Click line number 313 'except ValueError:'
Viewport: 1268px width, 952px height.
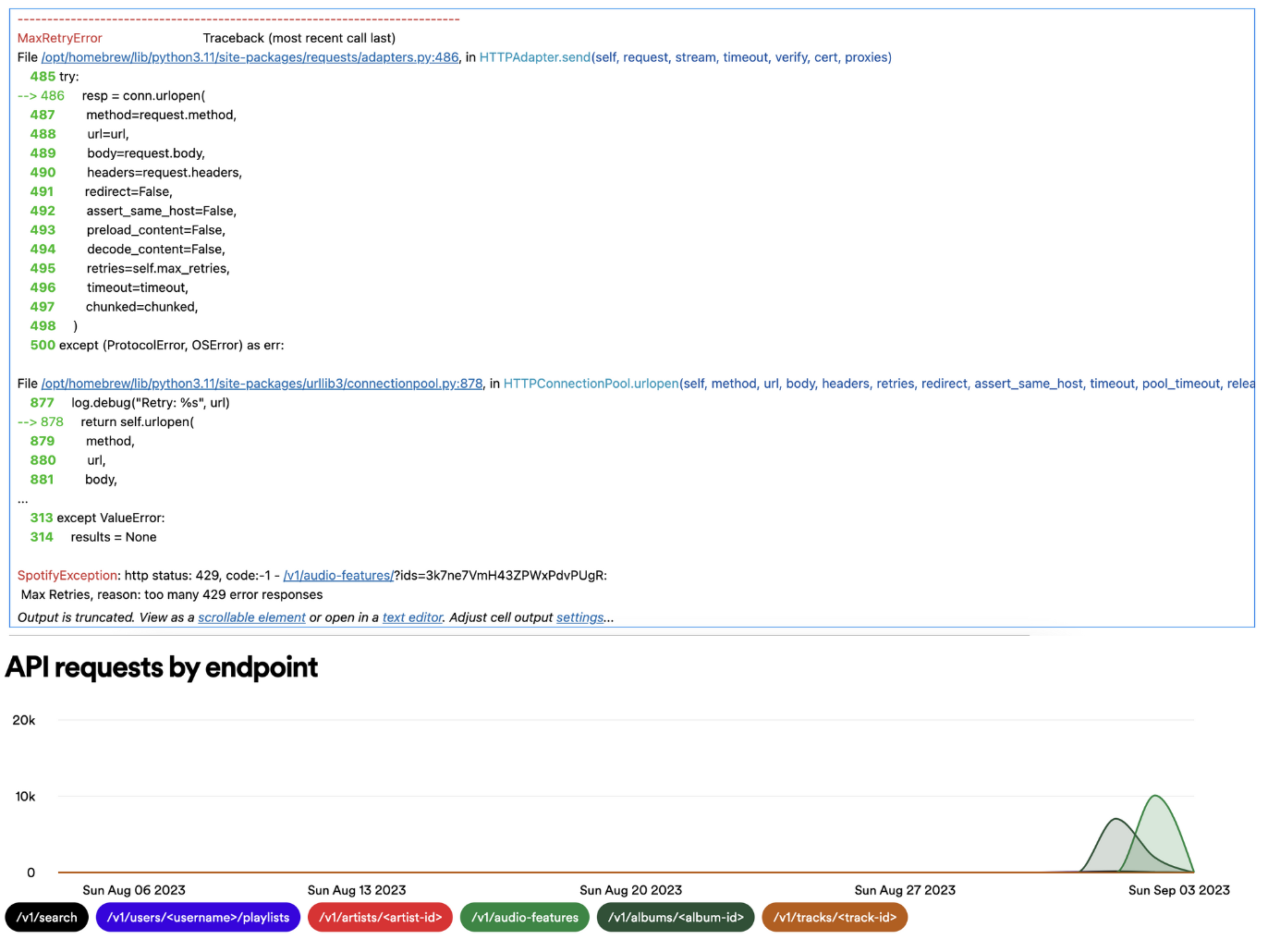pyautogui.click(x=97, y=518)
